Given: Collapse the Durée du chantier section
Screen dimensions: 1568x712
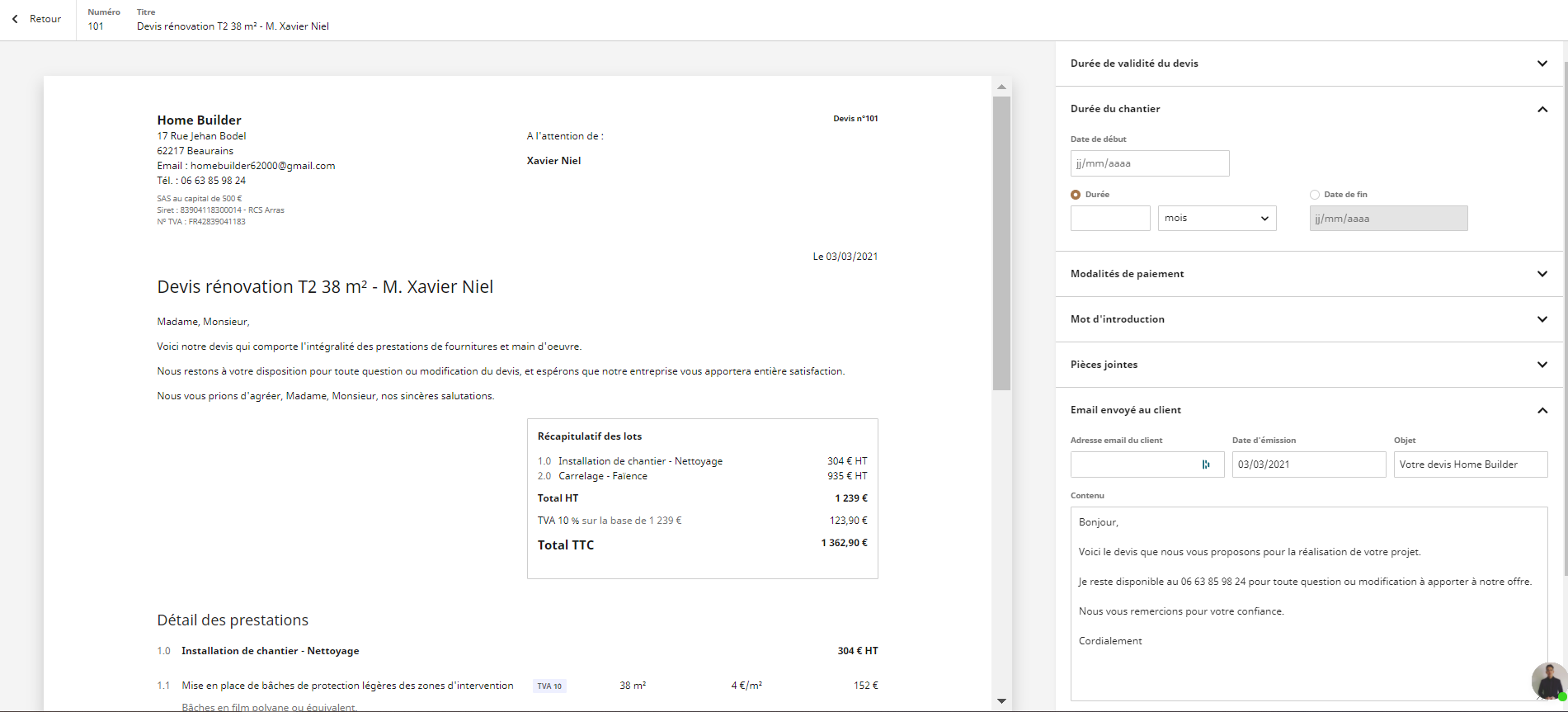Looking at the screenshot, I should tap(1542, 109).
